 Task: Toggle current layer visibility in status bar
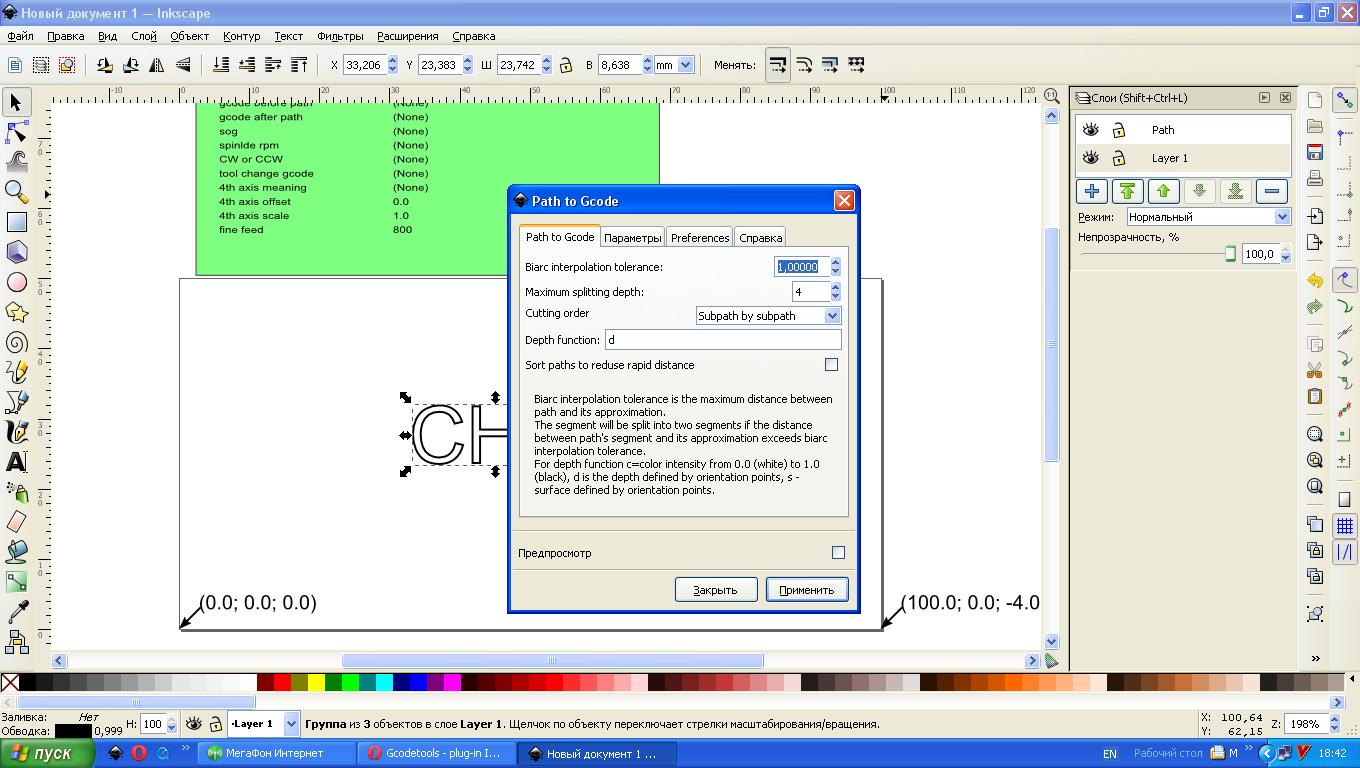[193, 724]
